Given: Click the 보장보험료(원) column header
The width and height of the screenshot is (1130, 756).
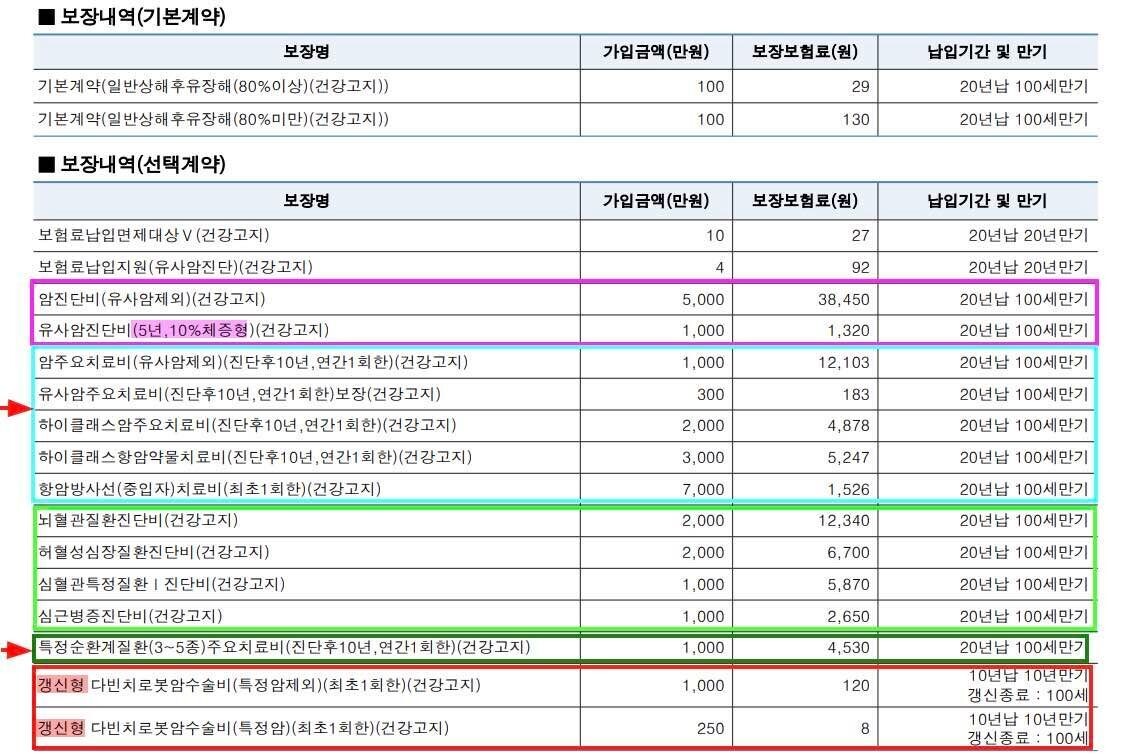Looking at the screenshot, I should point(804,200).
